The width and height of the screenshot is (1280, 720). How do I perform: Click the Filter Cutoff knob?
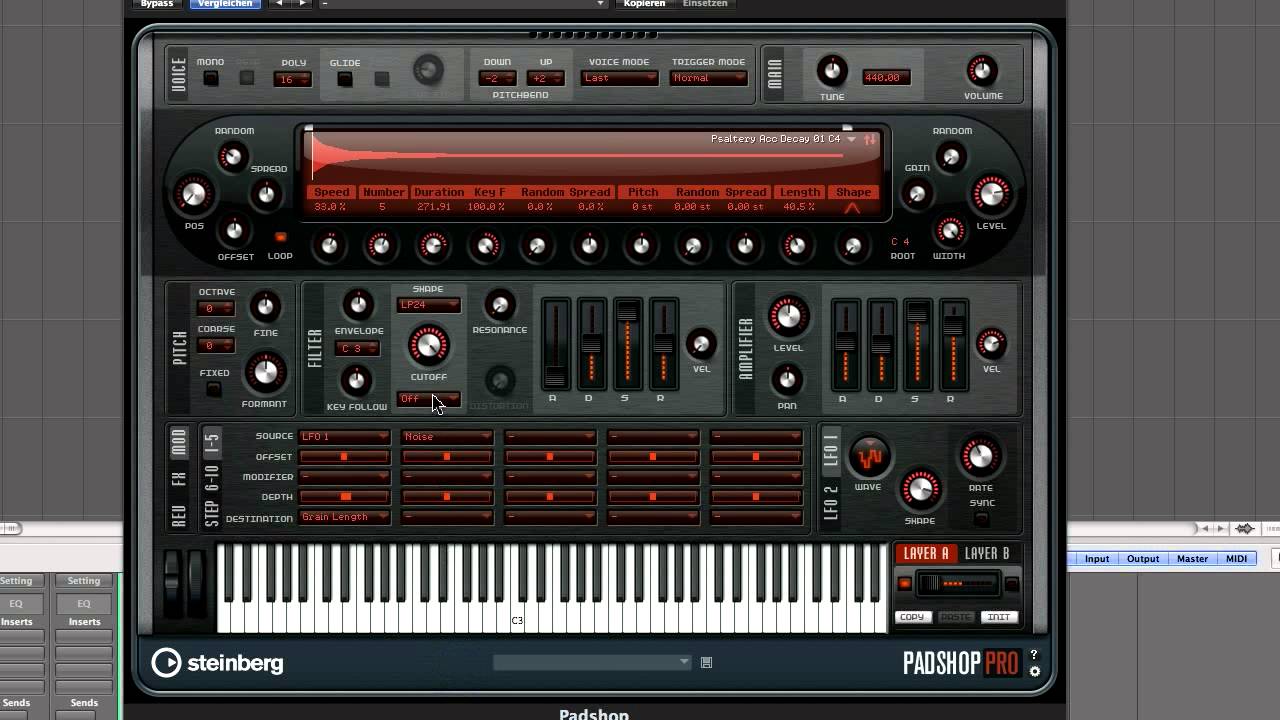(428, 345)
